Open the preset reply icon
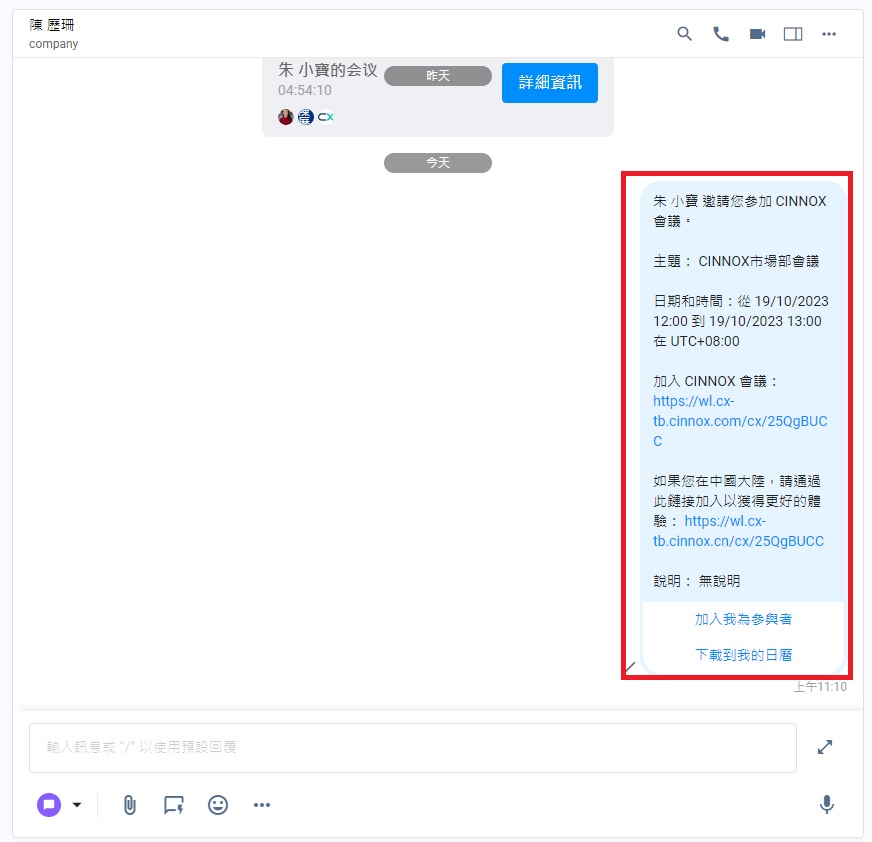This screenshot has height=842, width=872. tap(174, 805)
